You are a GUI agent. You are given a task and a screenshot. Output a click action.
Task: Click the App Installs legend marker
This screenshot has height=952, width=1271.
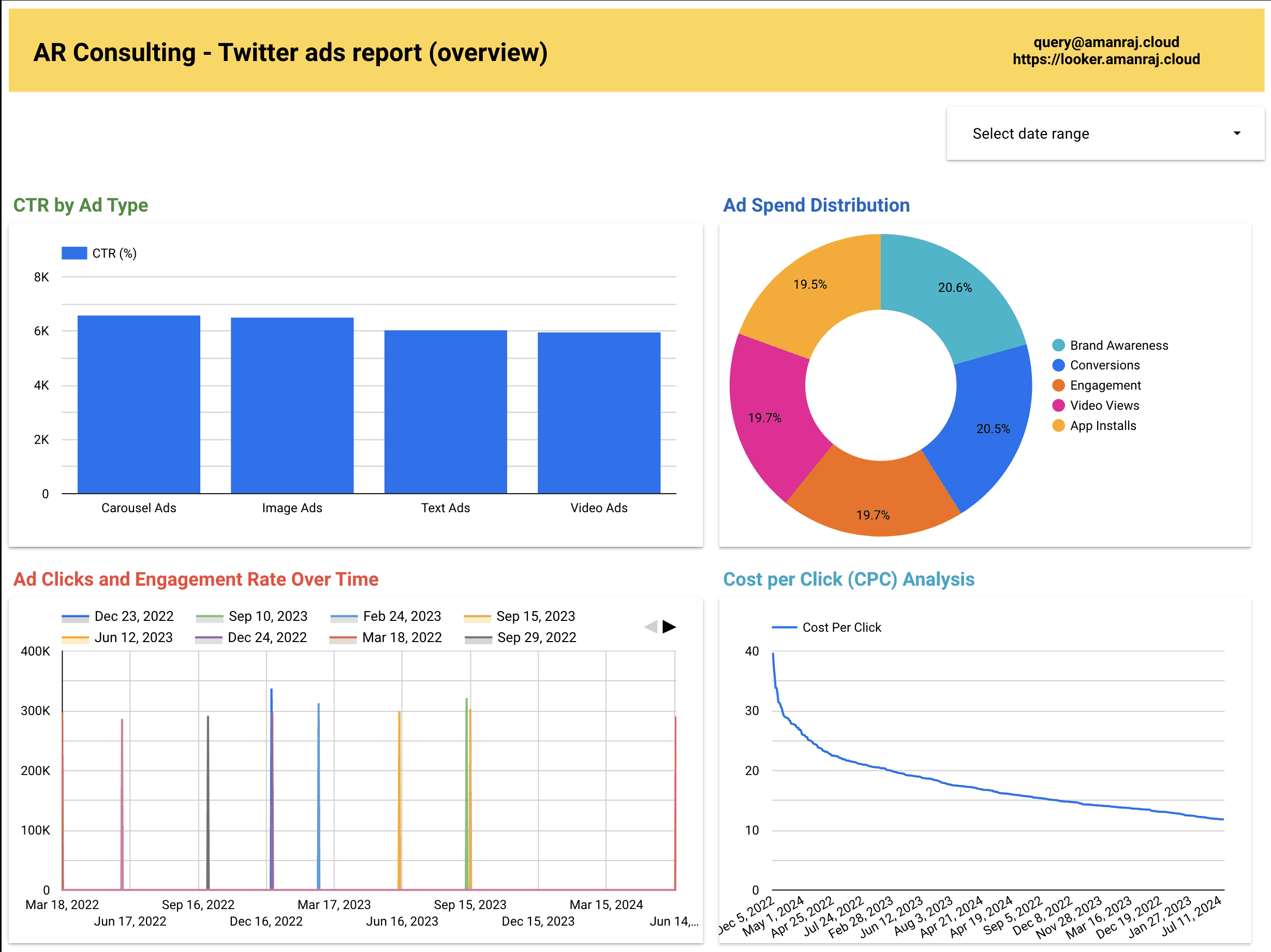1058,425
